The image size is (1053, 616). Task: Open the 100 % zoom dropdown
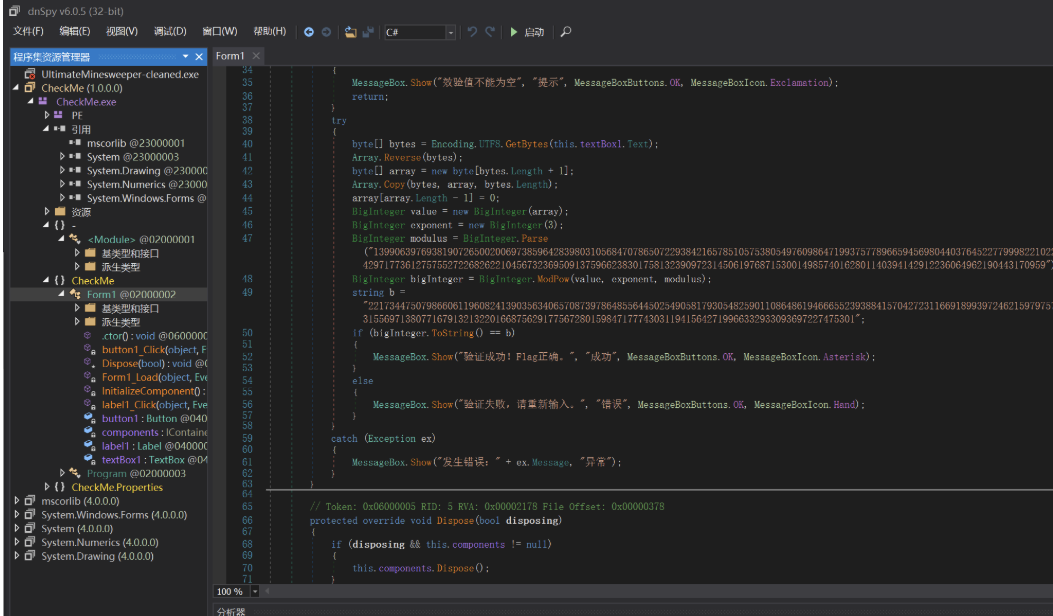coord(255,591)
